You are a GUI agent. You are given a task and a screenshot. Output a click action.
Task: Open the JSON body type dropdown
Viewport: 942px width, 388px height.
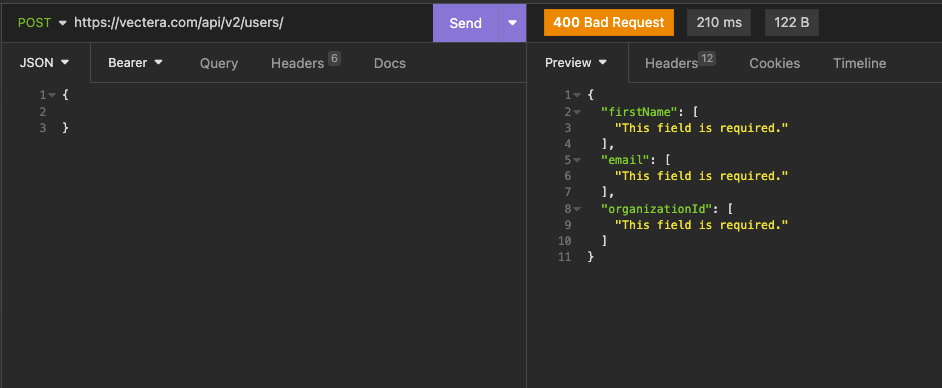coord(45,62)
